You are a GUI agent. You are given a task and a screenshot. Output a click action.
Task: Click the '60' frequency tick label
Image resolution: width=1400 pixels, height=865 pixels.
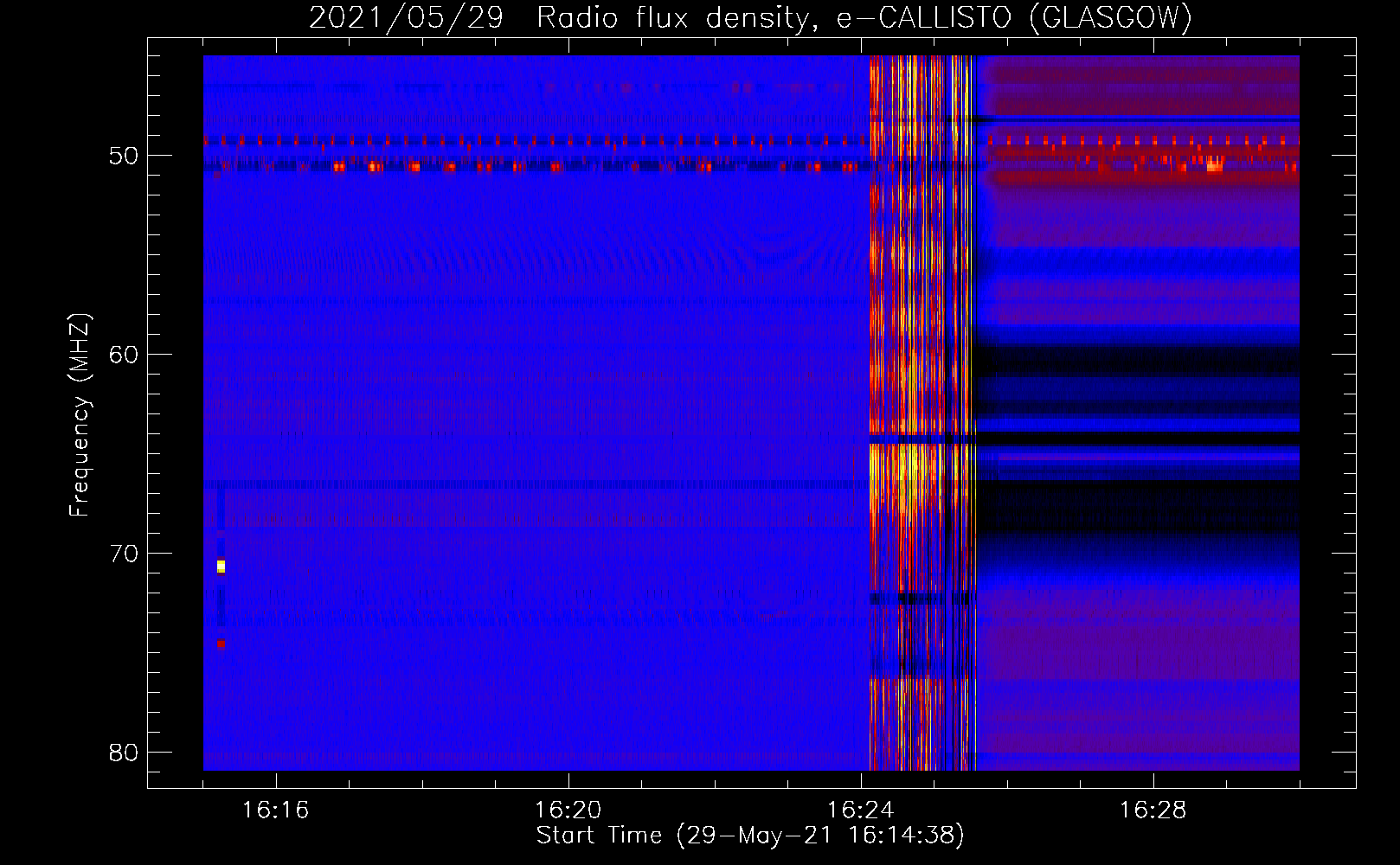pos(124,355)
